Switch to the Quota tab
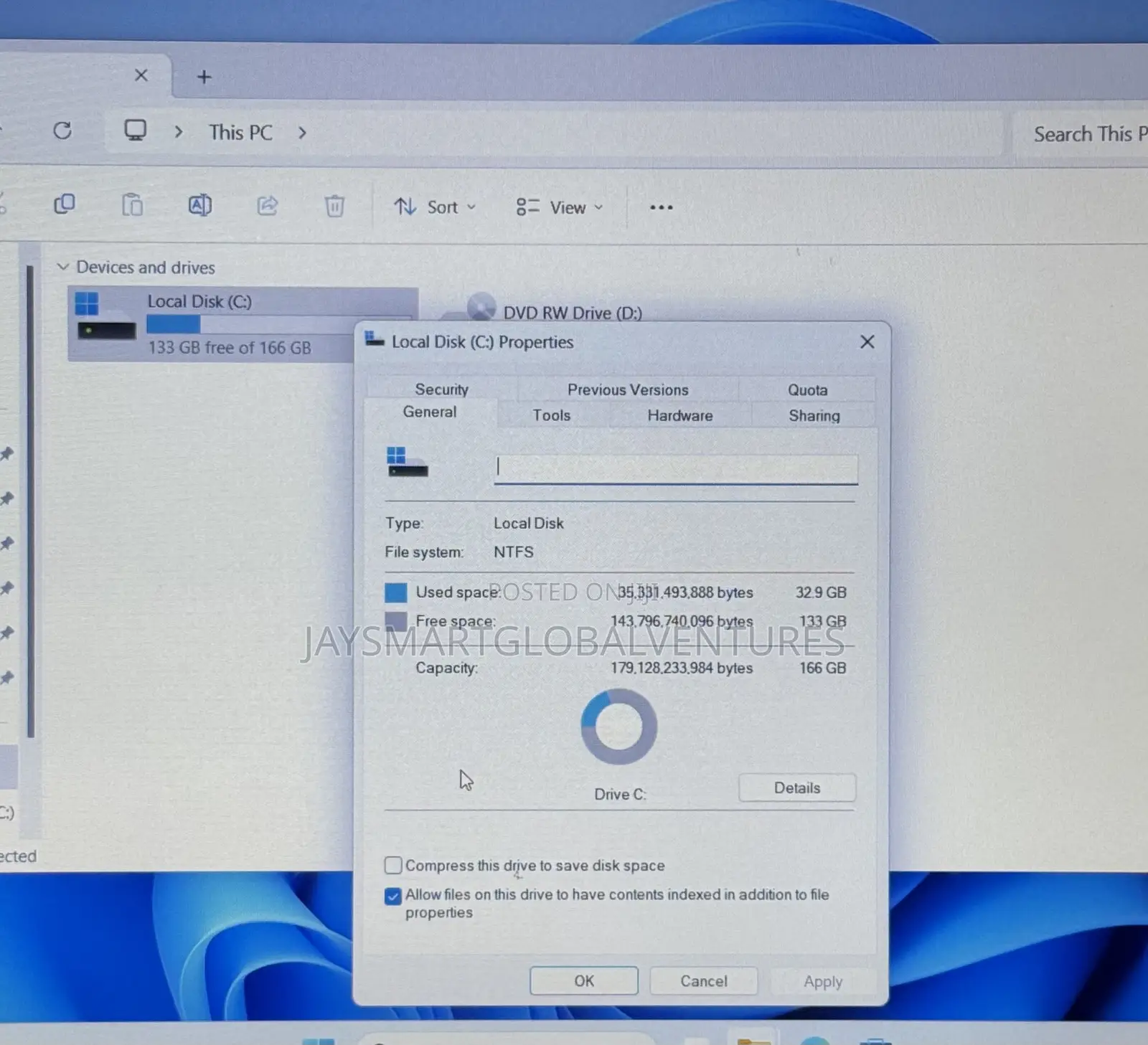Viewport: 1148px width, 1045px height. click(807, 390)
